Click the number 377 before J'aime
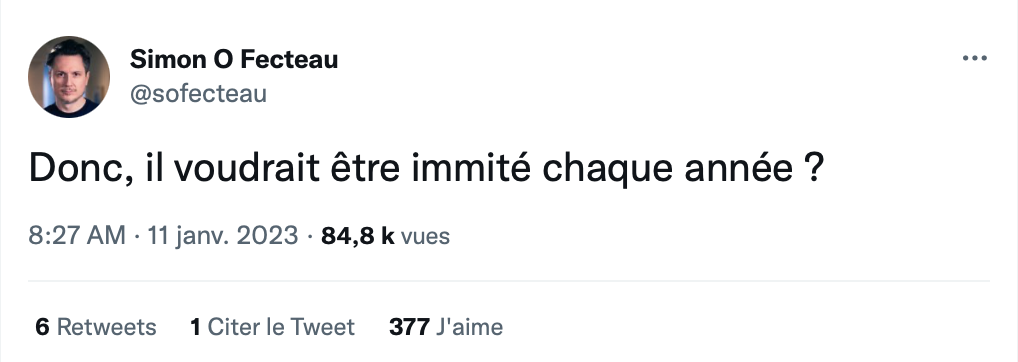The image size is (1018, 362). coord(409,326)
